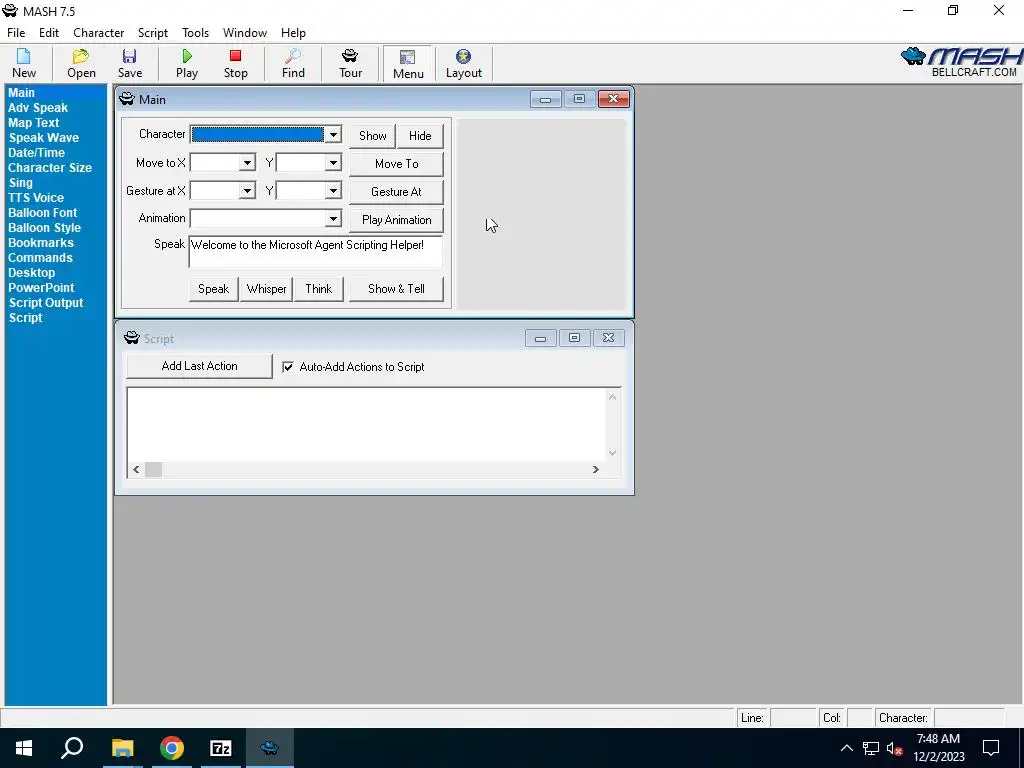Select Speak Wave in the sidebar
The height and width of the screenshot is (768, 1024).
coord(44,138)
